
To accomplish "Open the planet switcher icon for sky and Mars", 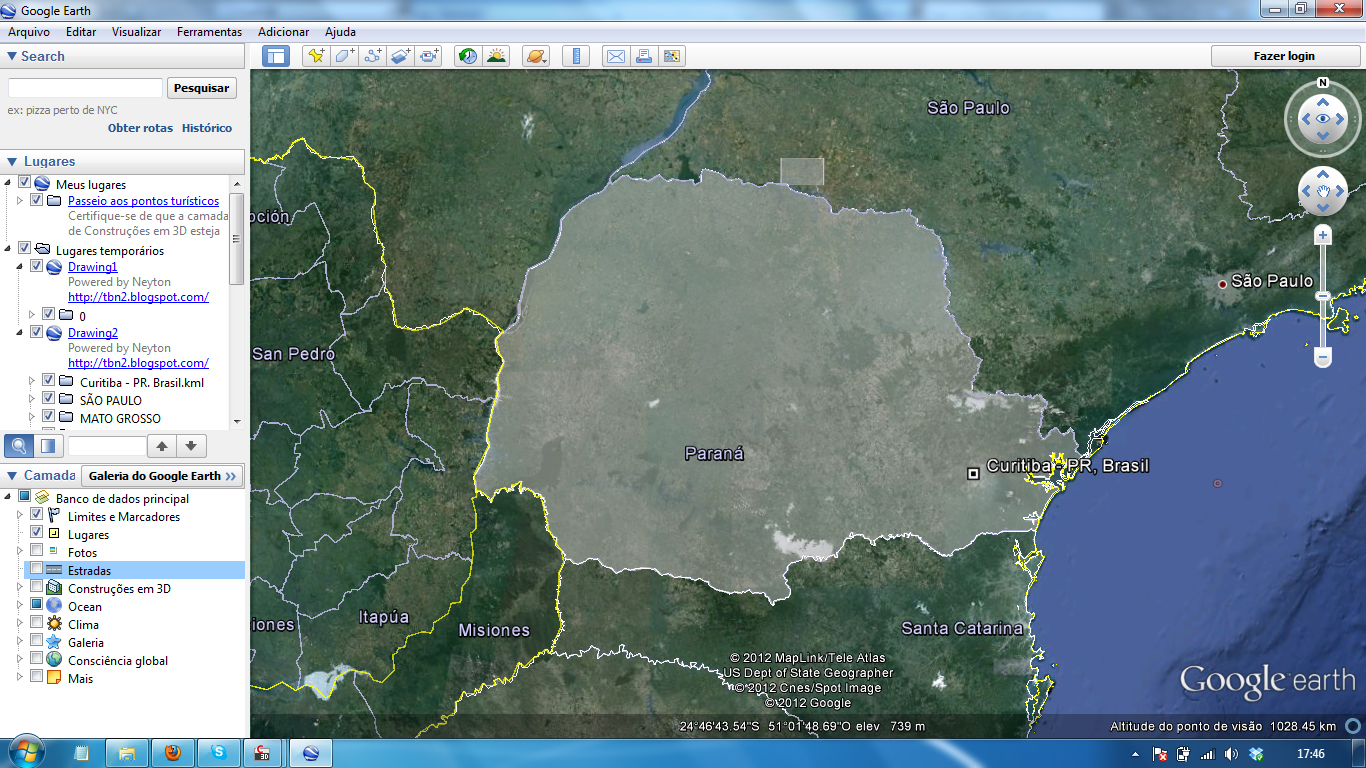I will point(536,56).
